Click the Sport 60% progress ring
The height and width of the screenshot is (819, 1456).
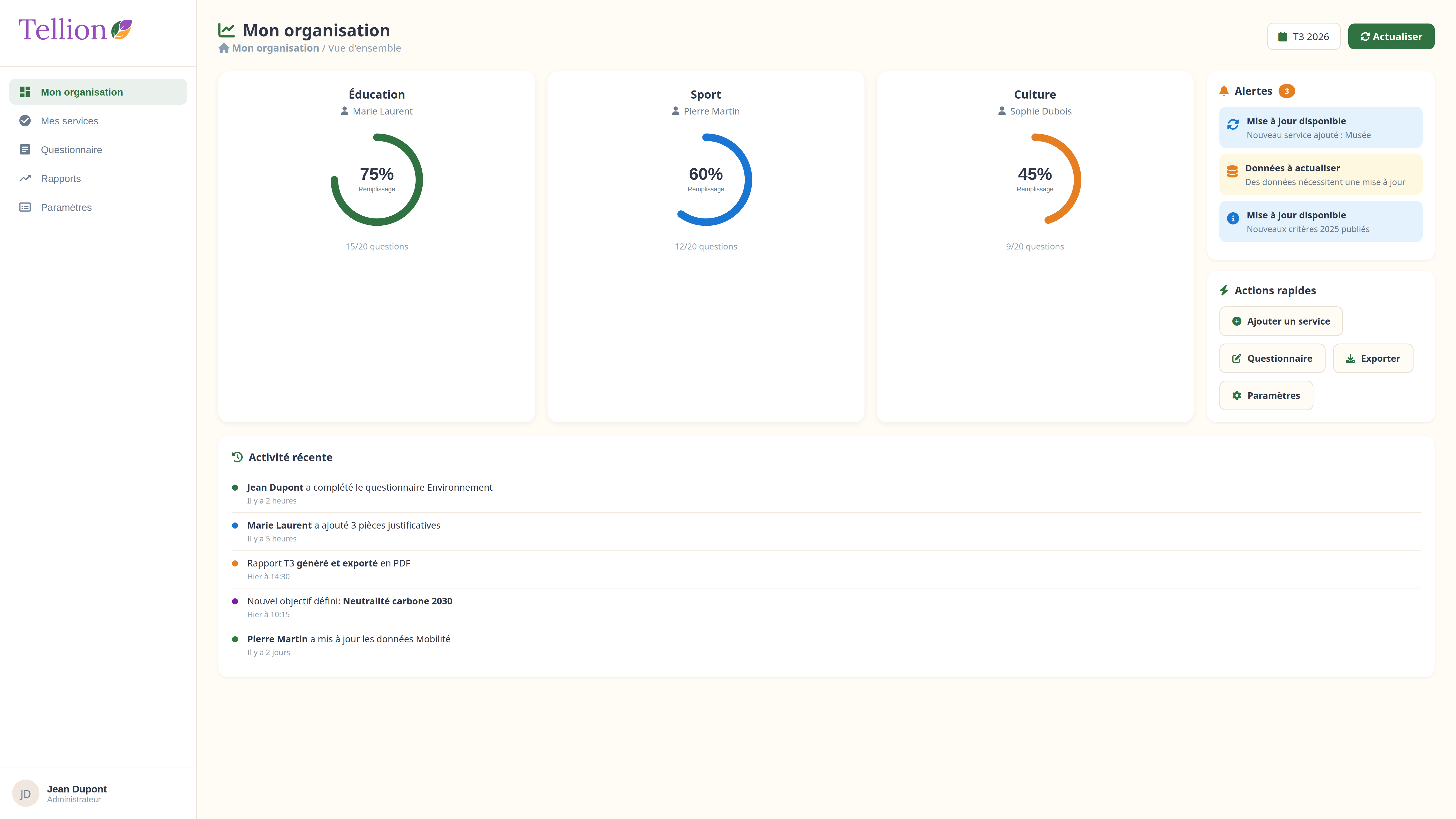pos(706,180)
